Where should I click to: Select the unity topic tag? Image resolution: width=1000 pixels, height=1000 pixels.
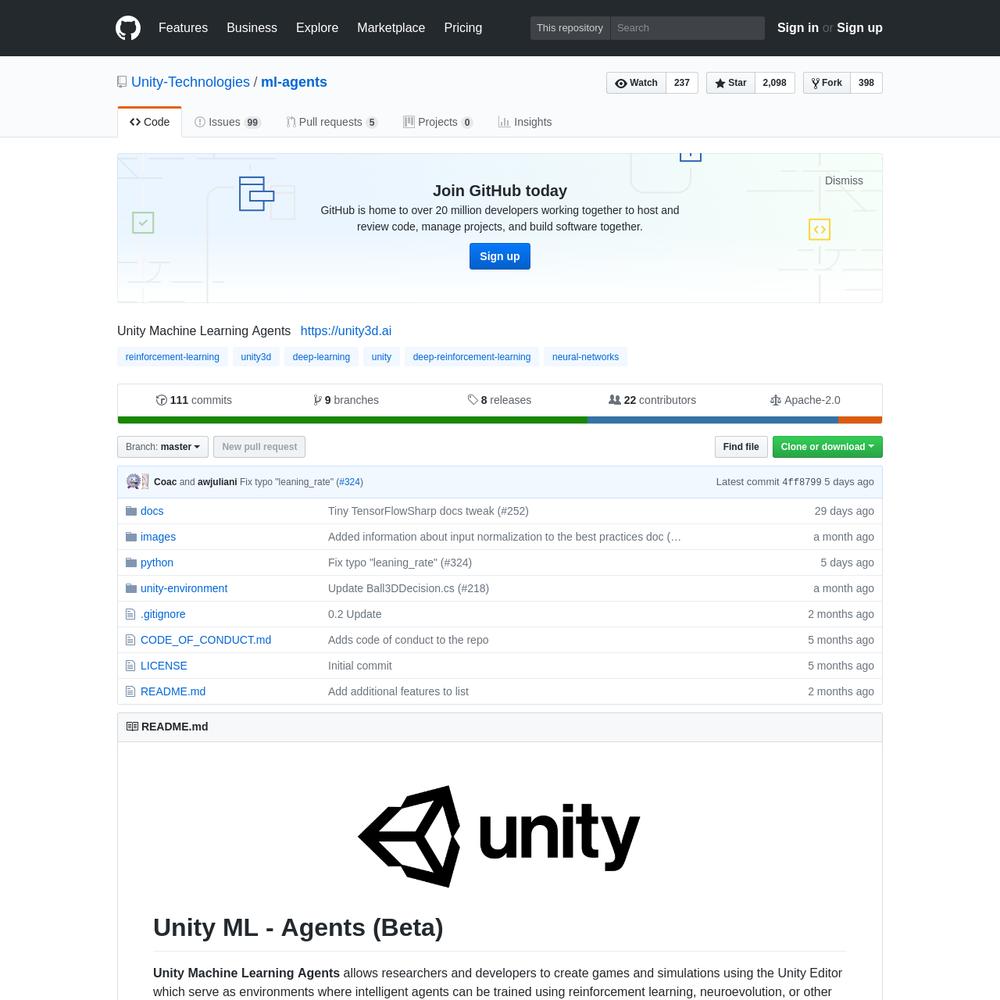click(x=381, y=357)
